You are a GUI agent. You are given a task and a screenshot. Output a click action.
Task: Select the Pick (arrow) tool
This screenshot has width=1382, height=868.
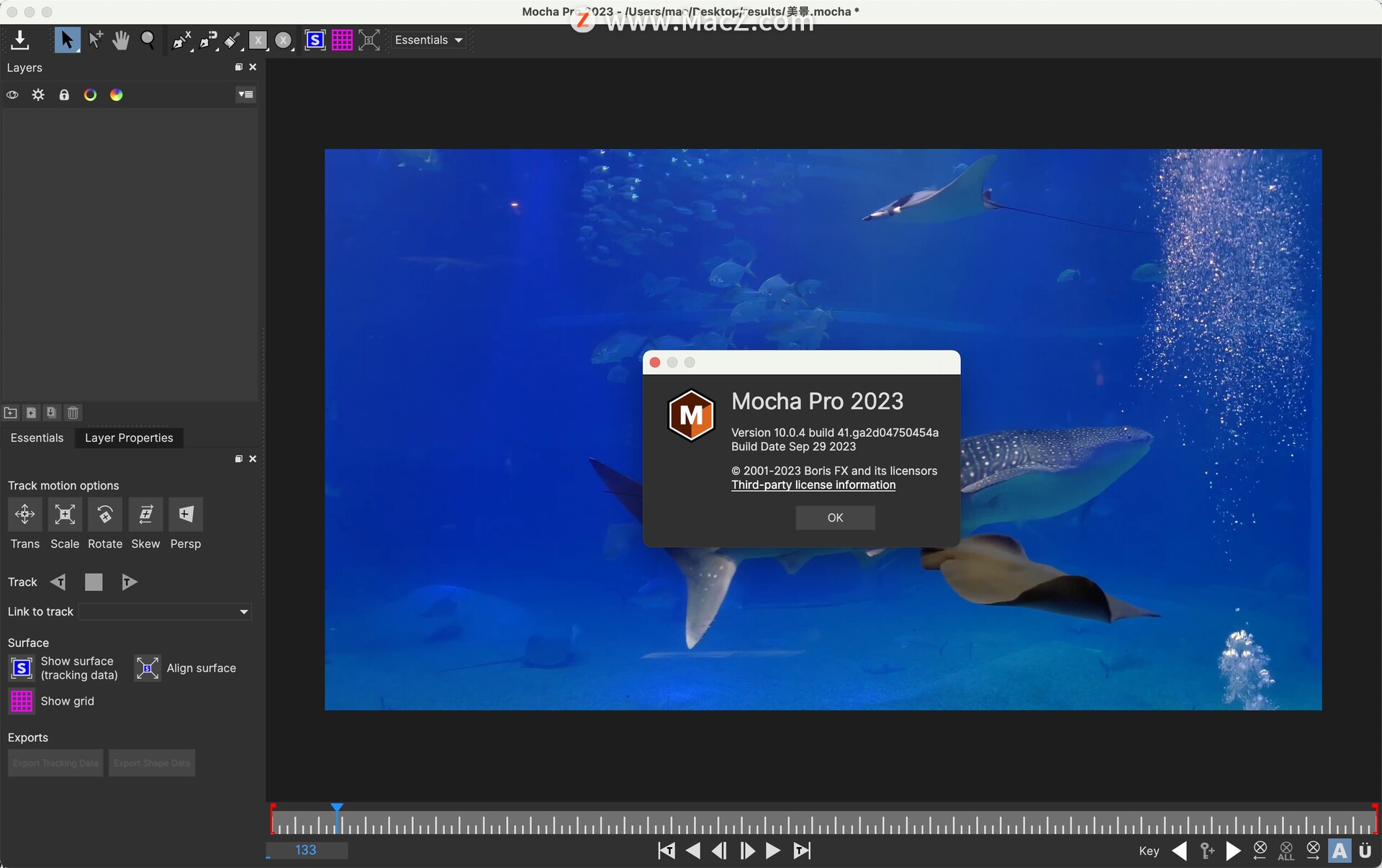[67, 40]
